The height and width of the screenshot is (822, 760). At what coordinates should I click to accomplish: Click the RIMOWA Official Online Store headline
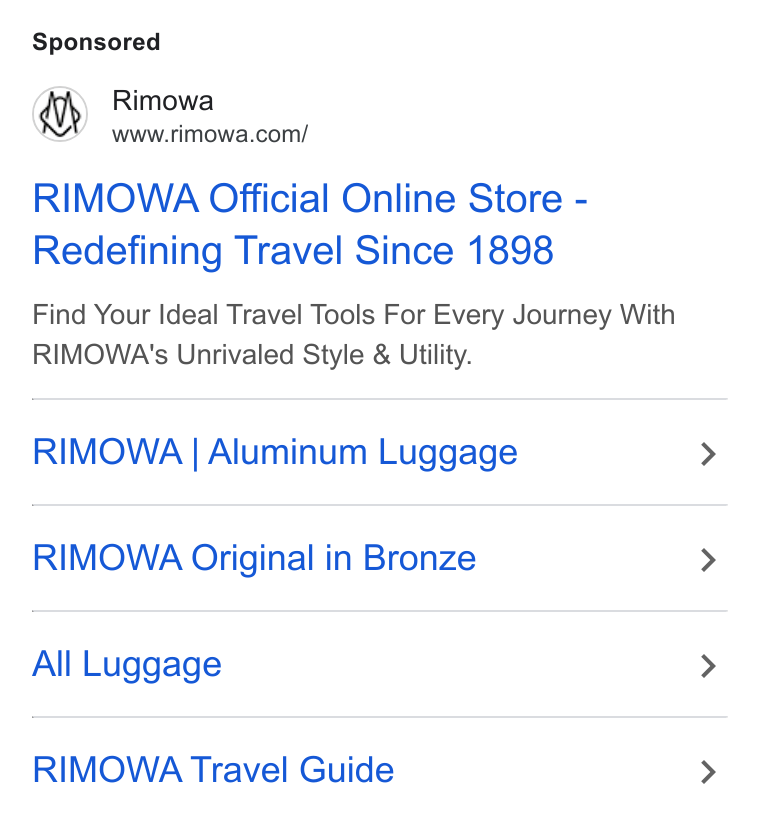click(x=310, y=199)
